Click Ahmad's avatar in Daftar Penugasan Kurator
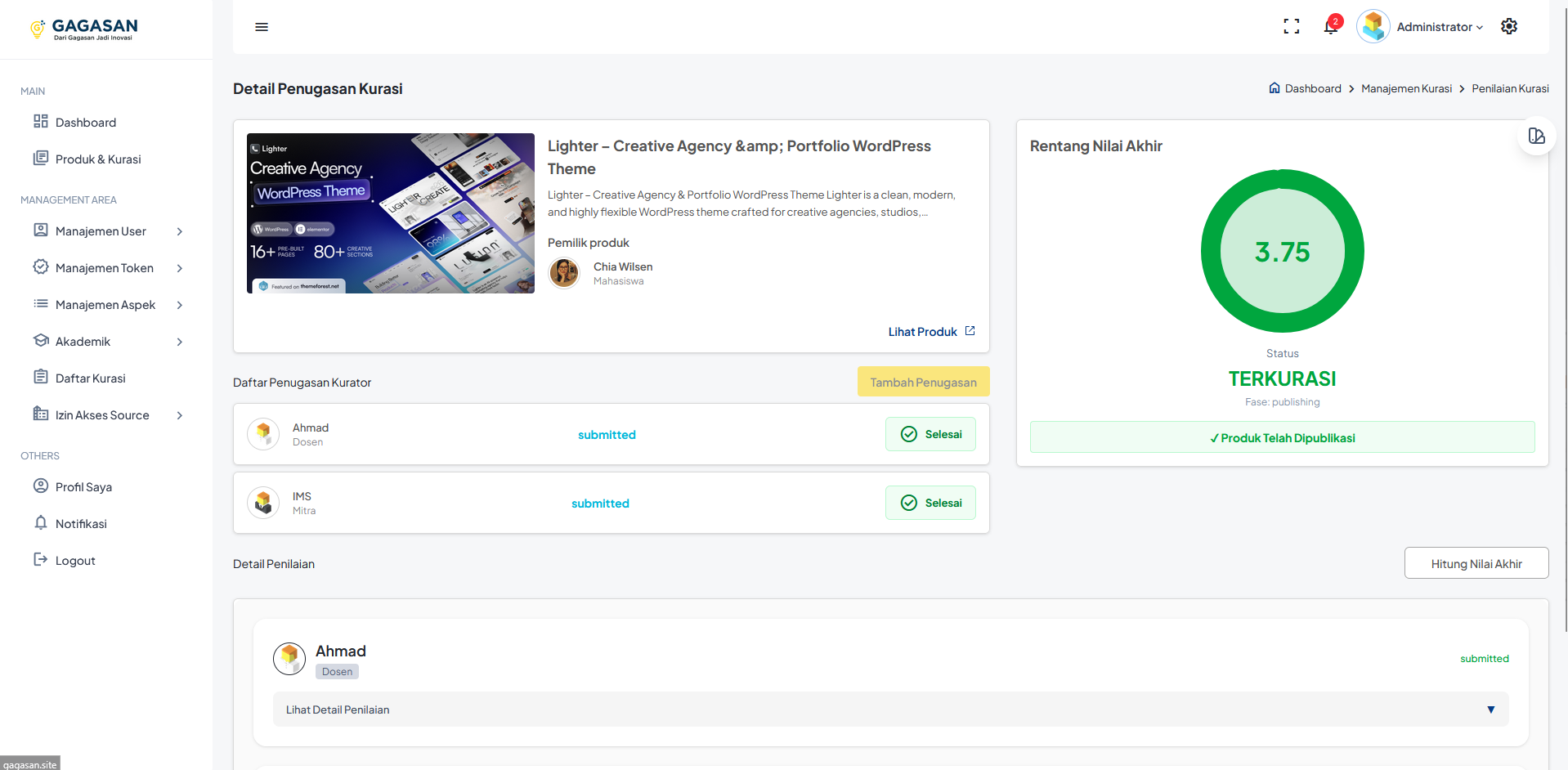1568x770 pixels. [263, 434]
